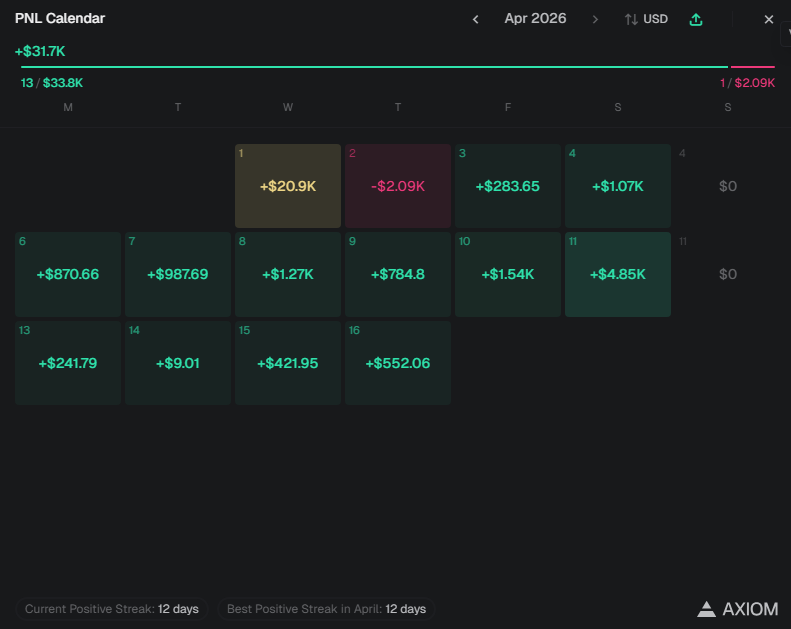Click the PNL Calendar title
The height and width of the screenshot is (629, 791).
coord(60,19)
